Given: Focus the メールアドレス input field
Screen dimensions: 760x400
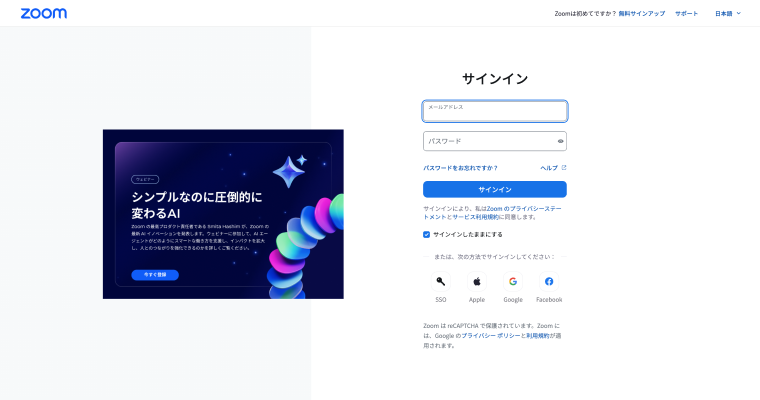Looking at the screenshot, I should click(x=494, y=112).
